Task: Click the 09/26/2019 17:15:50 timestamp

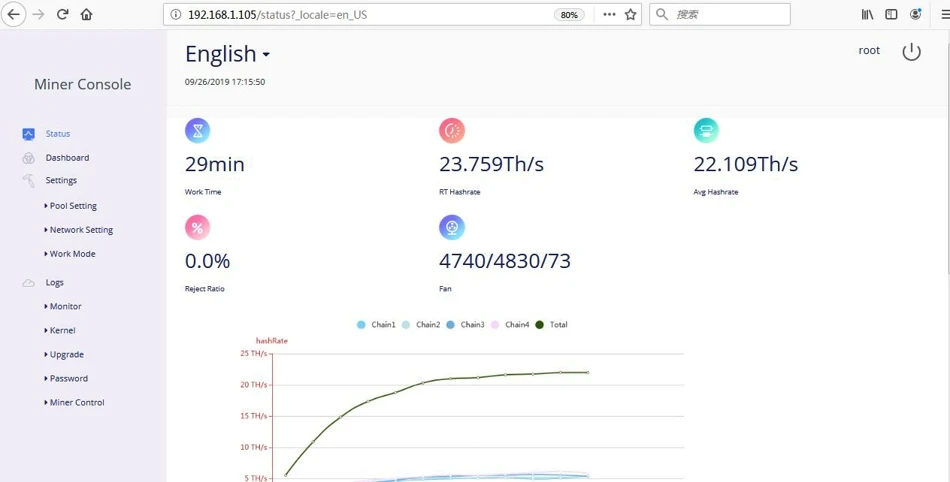Action: (x=225, y=82)
